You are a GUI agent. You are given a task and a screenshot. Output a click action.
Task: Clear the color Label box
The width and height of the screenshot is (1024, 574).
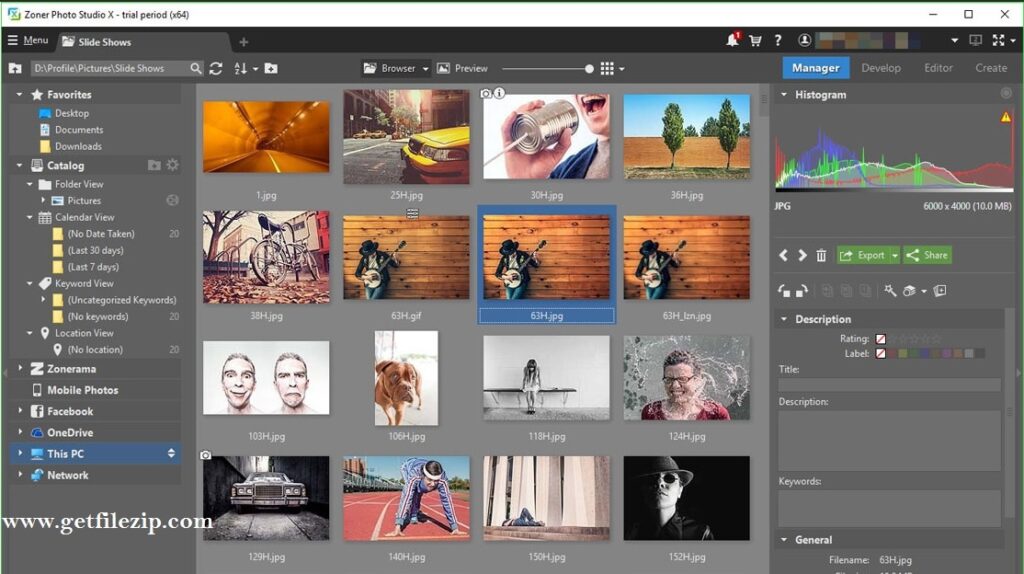pyautogui.click(x=880, y=353)
